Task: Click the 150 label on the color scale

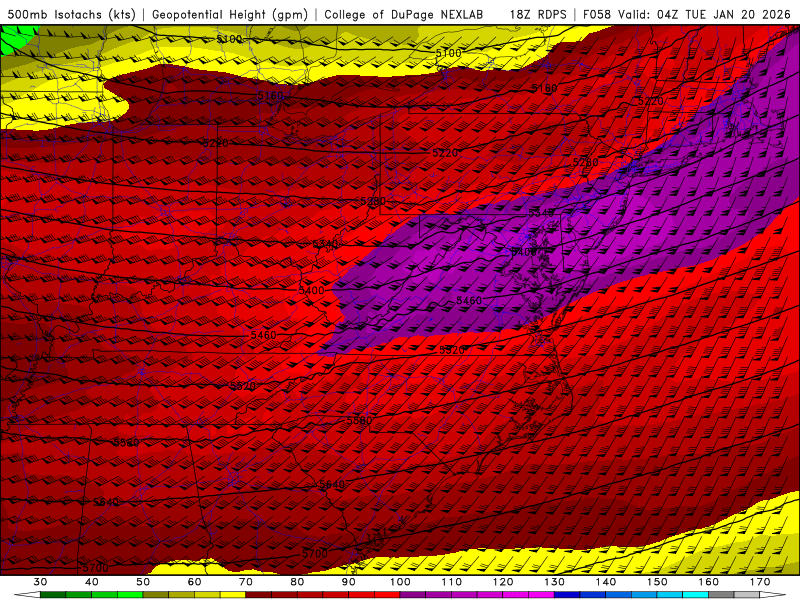Action: click(x=657, y=582)
